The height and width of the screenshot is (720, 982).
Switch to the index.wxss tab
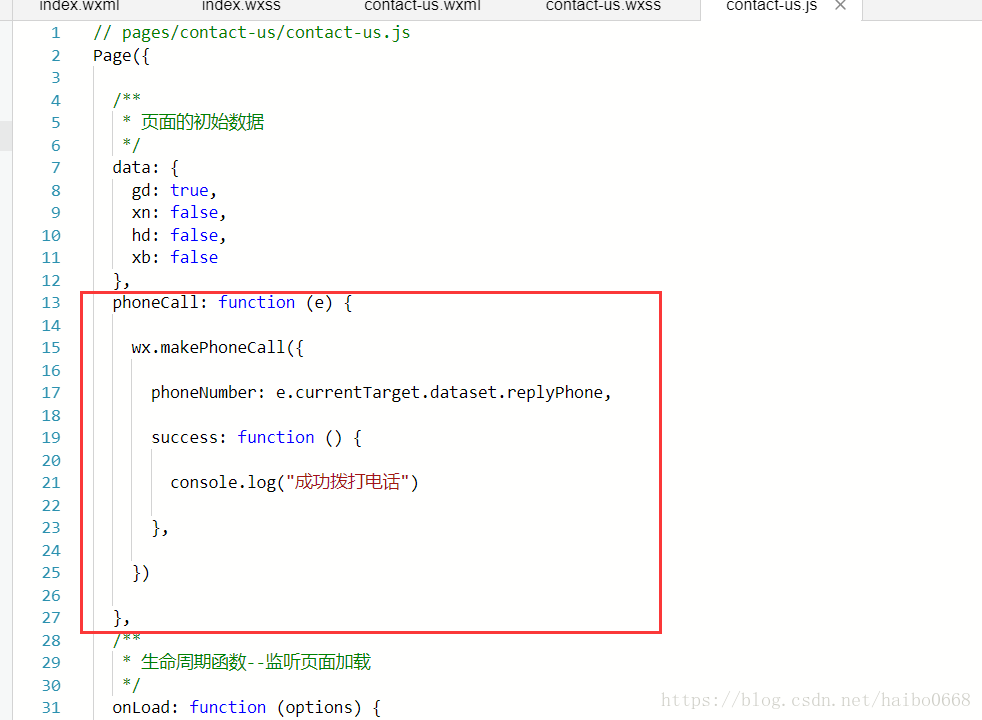coord(241,6)
